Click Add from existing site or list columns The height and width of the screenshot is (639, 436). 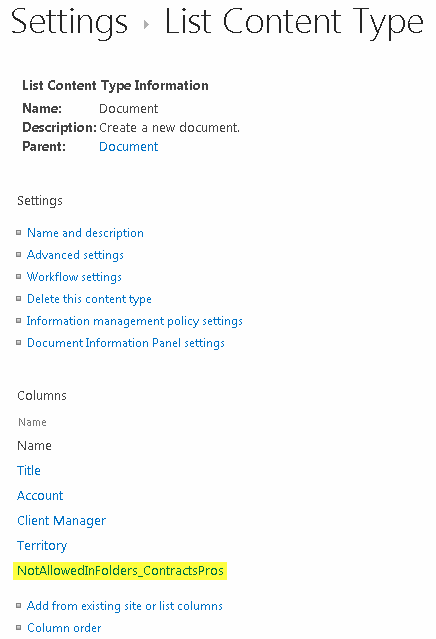(125, 606)
